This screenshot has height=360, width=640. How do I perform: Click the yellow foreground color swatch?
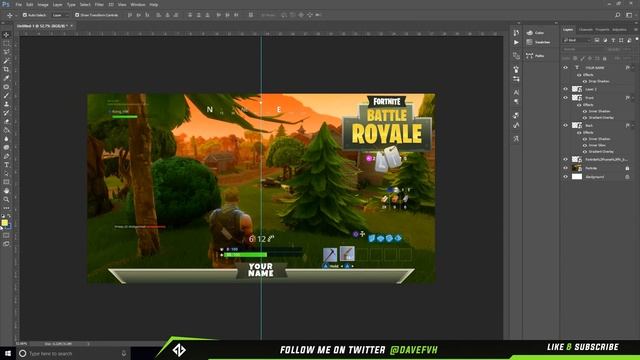tap(4, 222)
